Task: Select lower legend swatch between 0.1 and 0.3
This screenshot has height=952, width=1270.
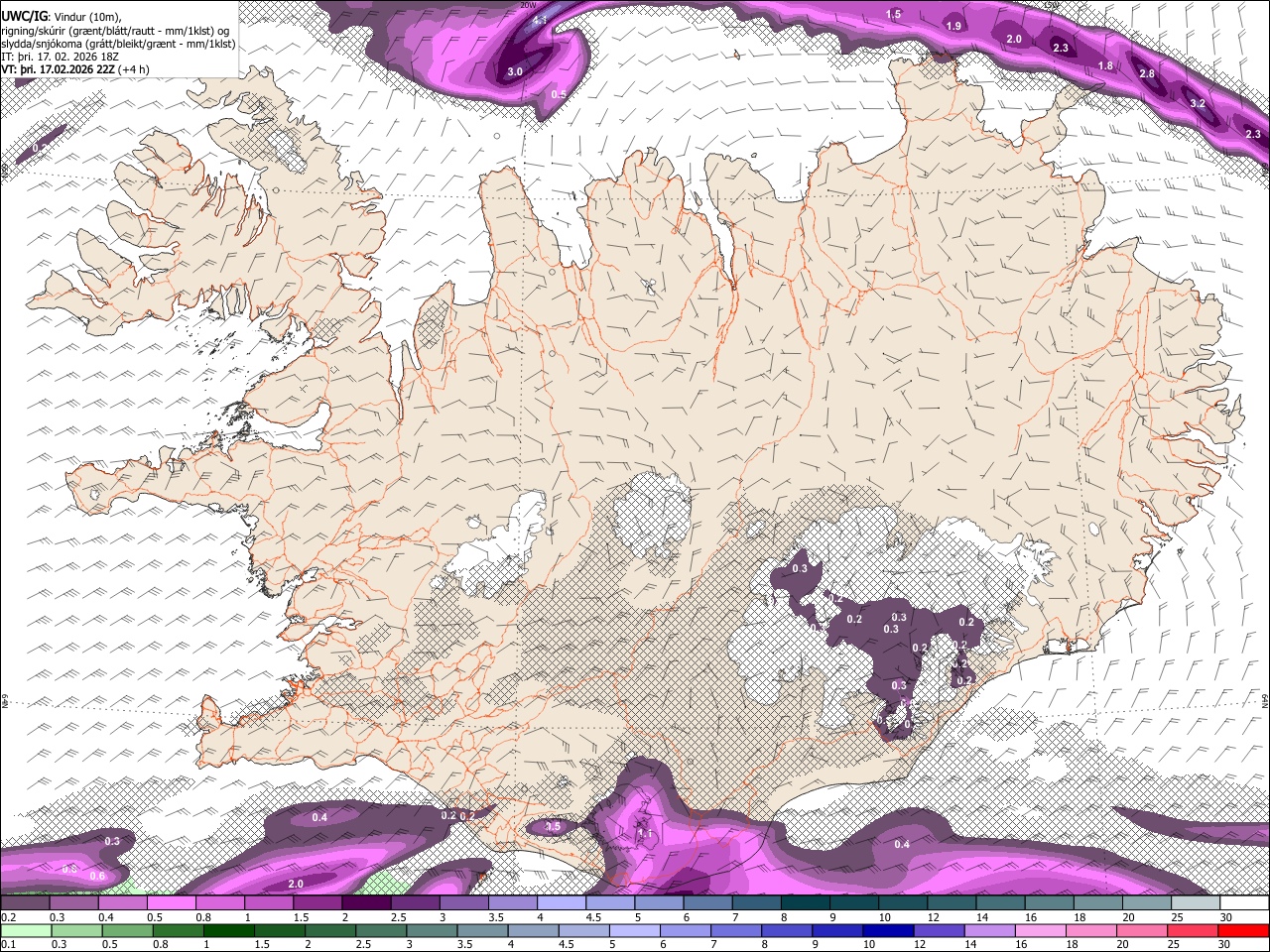Action: tap(25, 930)
